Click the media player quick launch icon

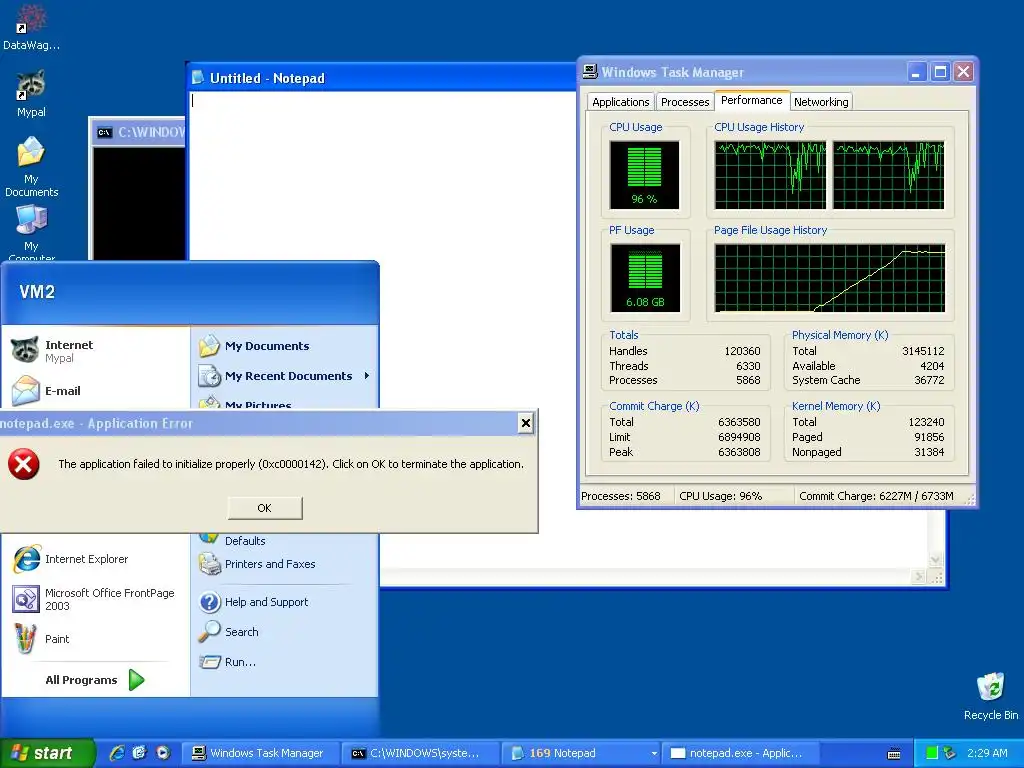[x=163, y=753]
